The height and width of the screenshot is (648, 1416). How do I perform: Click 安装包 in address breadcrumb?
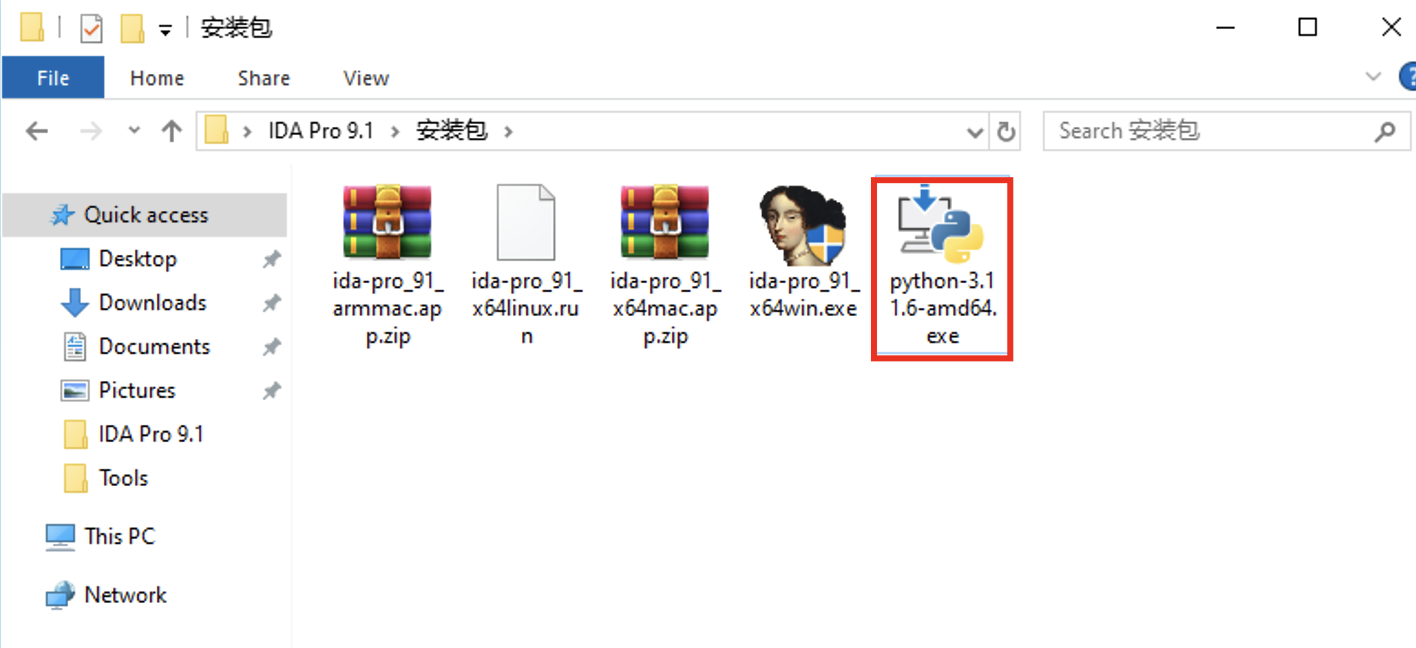click(x=452, y=131)
